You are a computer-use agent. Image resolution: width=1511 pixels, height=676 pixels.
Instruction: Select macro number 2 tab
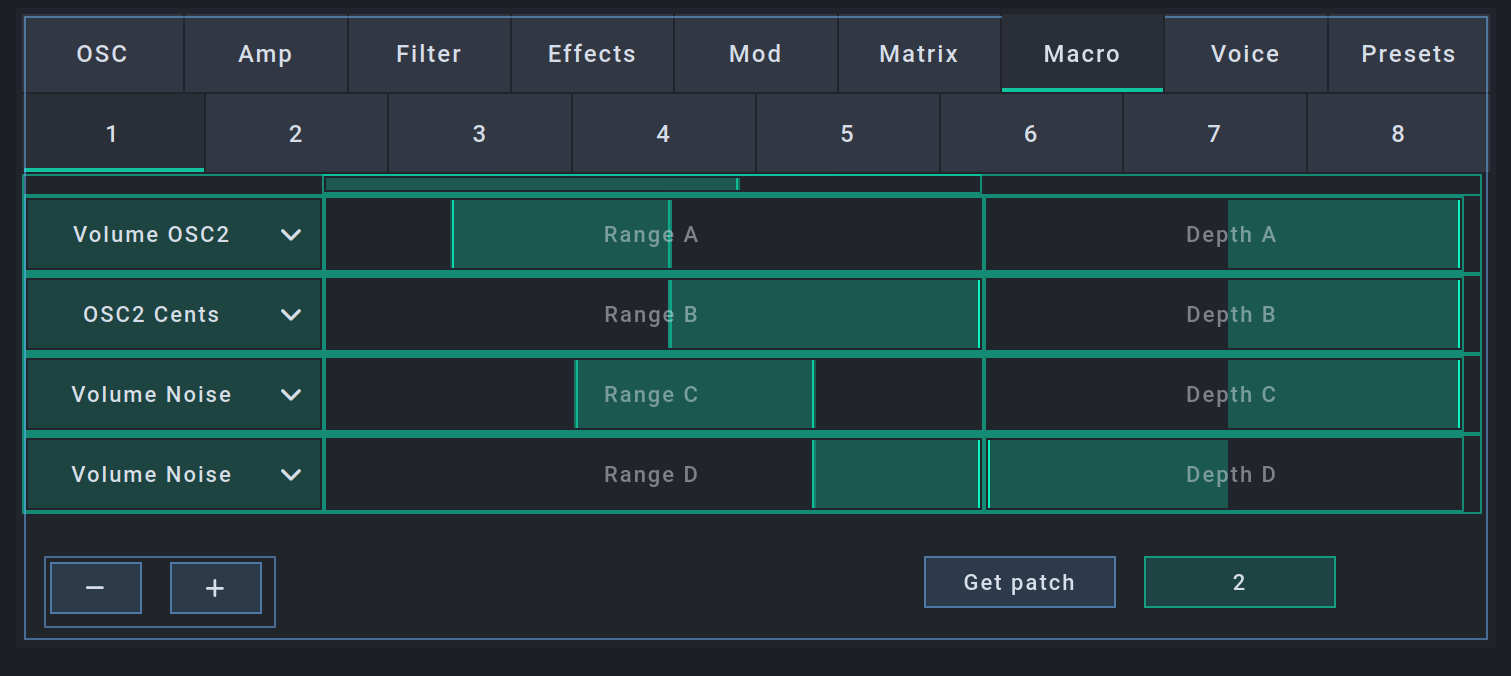296,134
